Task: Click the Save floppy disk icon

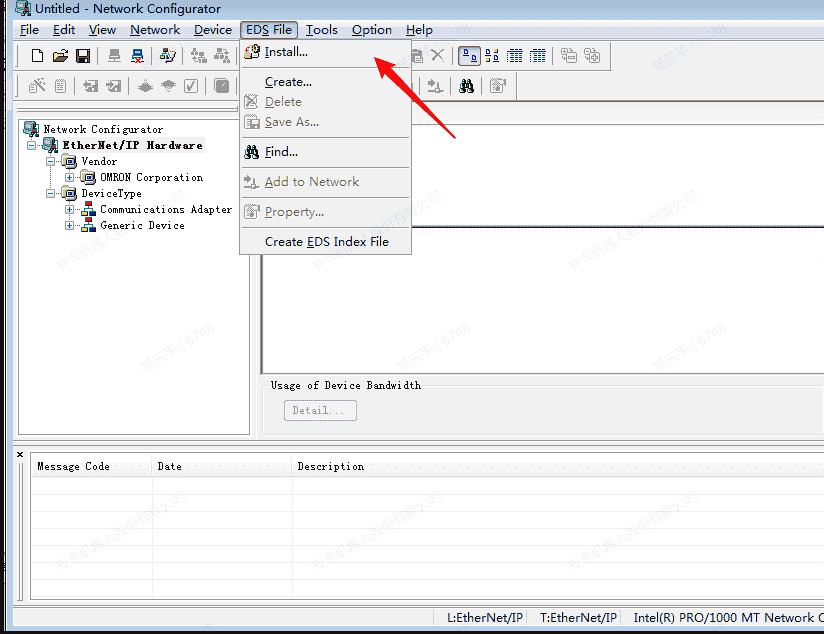Action: click(x=83, y=56)
